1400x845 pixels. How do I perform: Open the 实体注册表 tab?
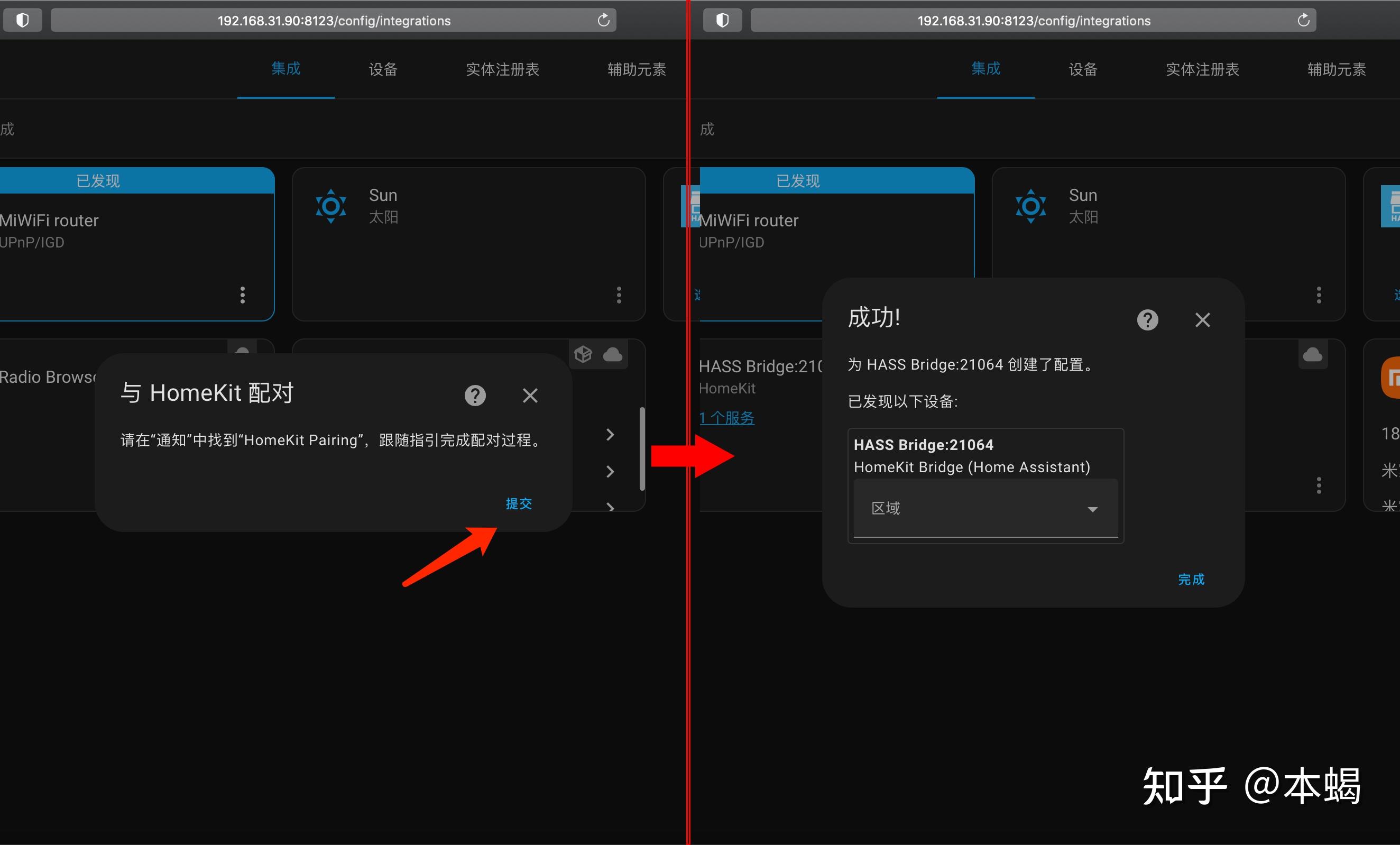(502, 69)
